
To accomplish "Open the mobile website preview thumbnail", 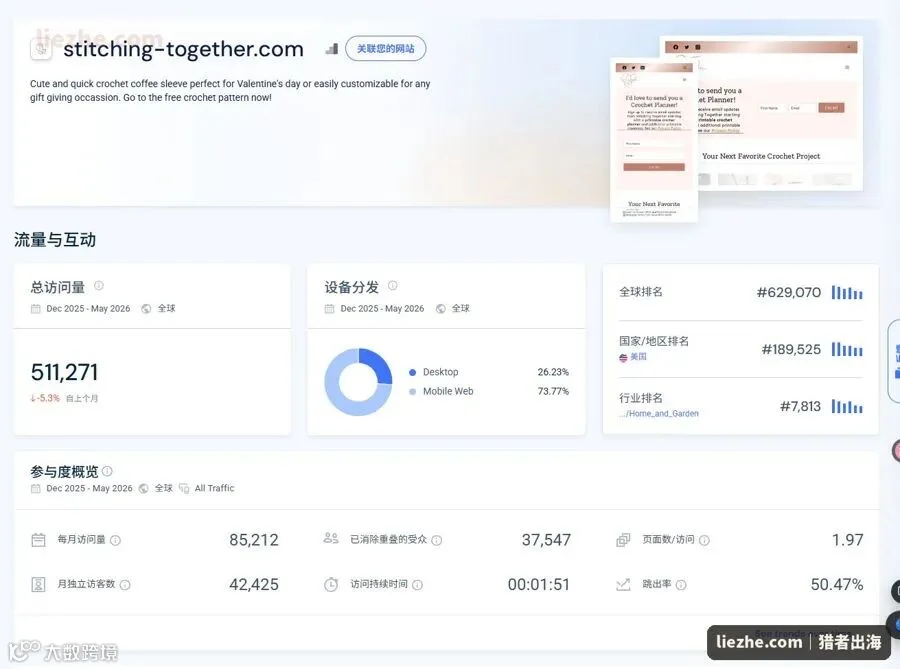I will coord(654,140).
